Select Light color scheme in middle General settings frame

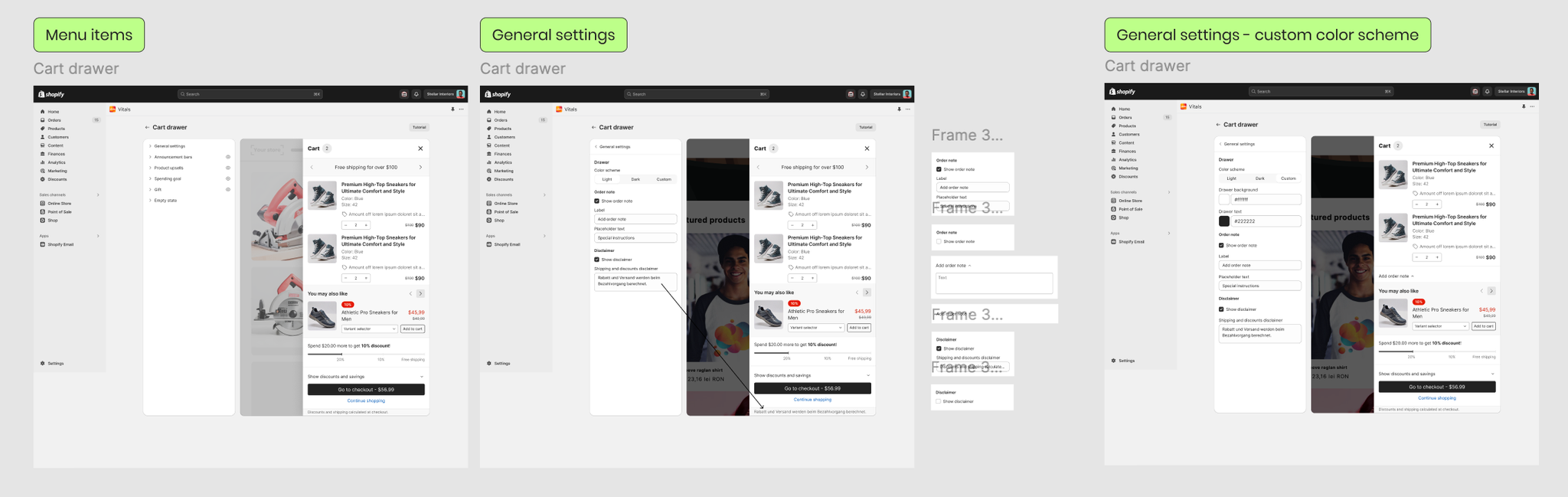tap(607, 179)
